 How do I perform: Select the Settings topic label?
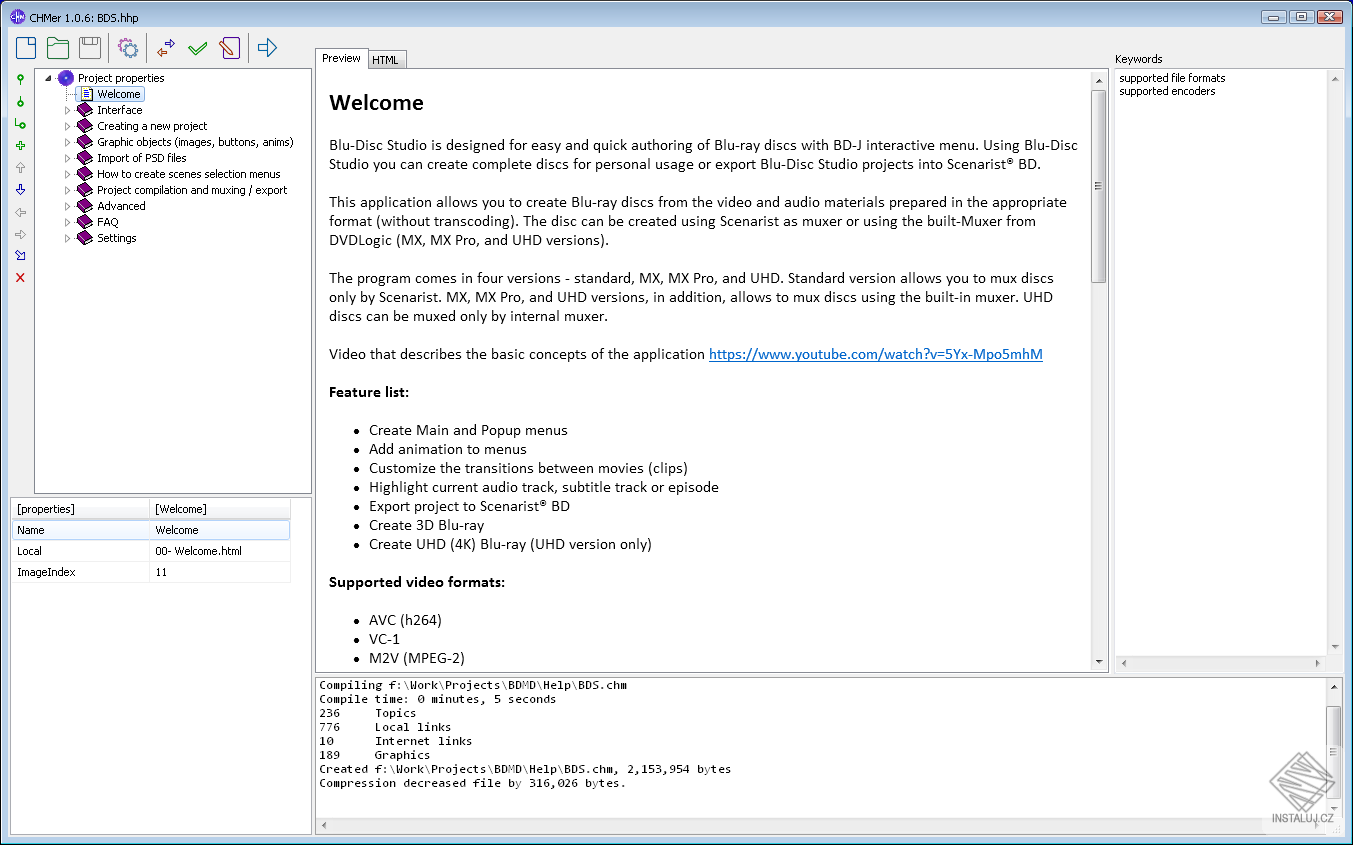click(117, 238)
